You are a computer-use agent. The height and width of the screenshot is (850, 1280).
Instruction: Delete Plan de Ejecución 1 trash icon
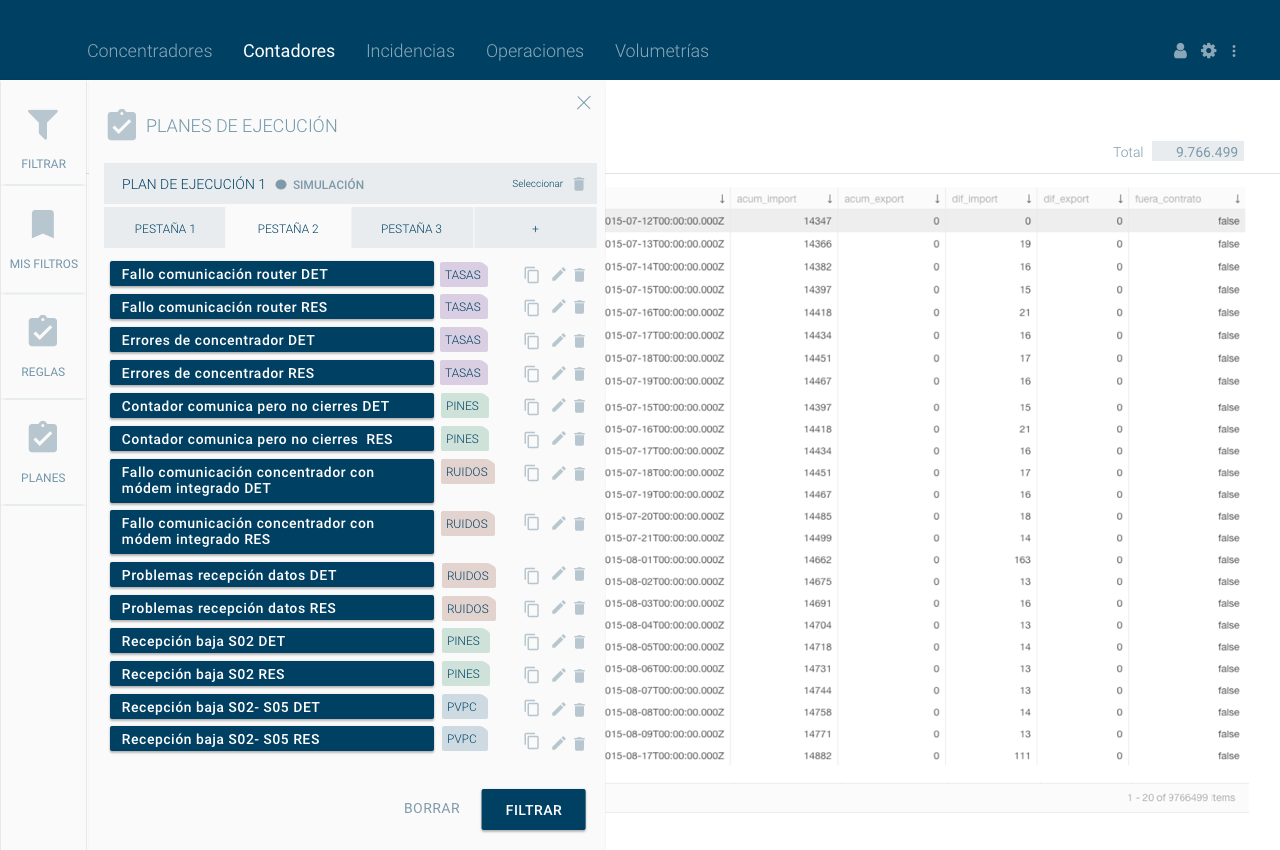click(x=579, y=184)
